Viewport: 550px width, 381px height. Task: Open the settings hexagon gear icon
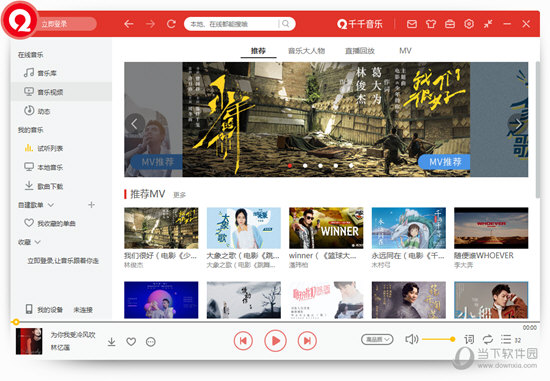469,24
